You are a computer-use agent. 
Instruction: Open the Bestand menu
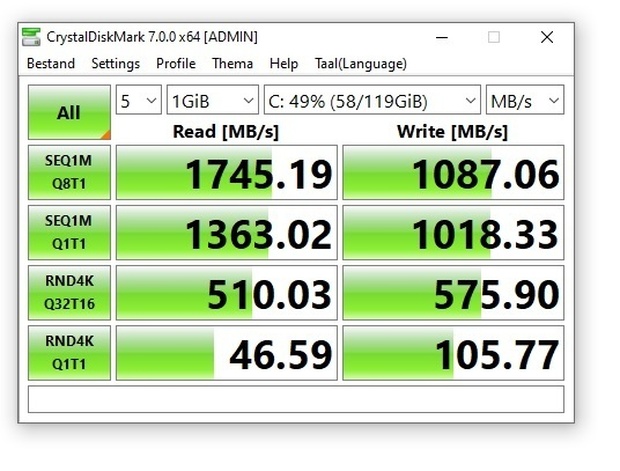point(51,64)
